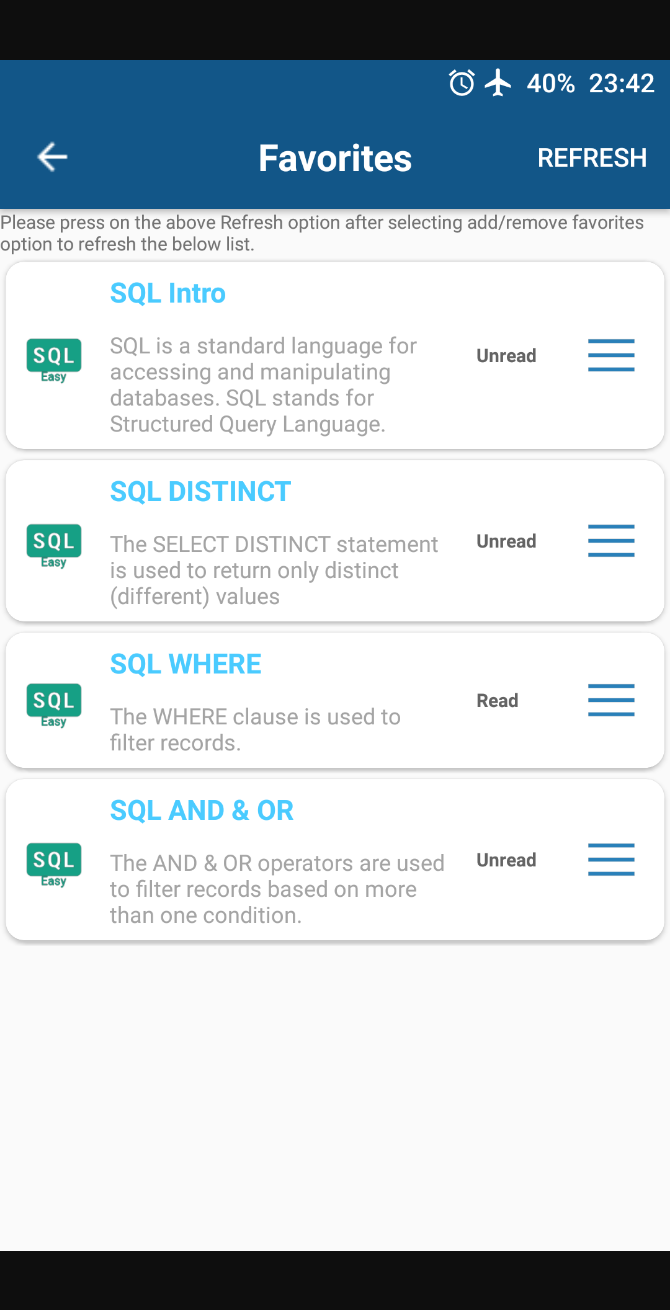Tap SQL Easy icon beside SQL AND & OR
The height and width of the screenshot is (1310, 670).
point(54,864)
